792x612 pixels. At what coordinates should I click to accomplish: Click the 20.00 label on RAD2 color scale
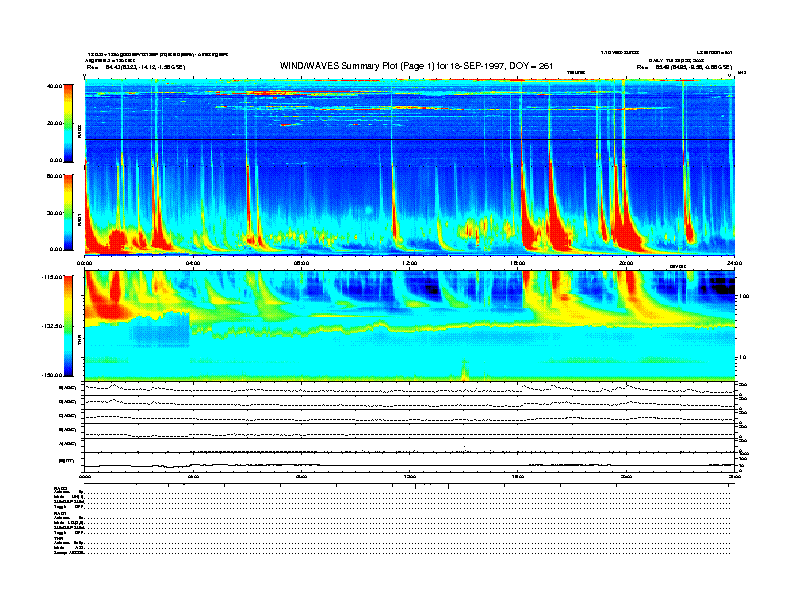pyautogui.click(x=54, y=123)
